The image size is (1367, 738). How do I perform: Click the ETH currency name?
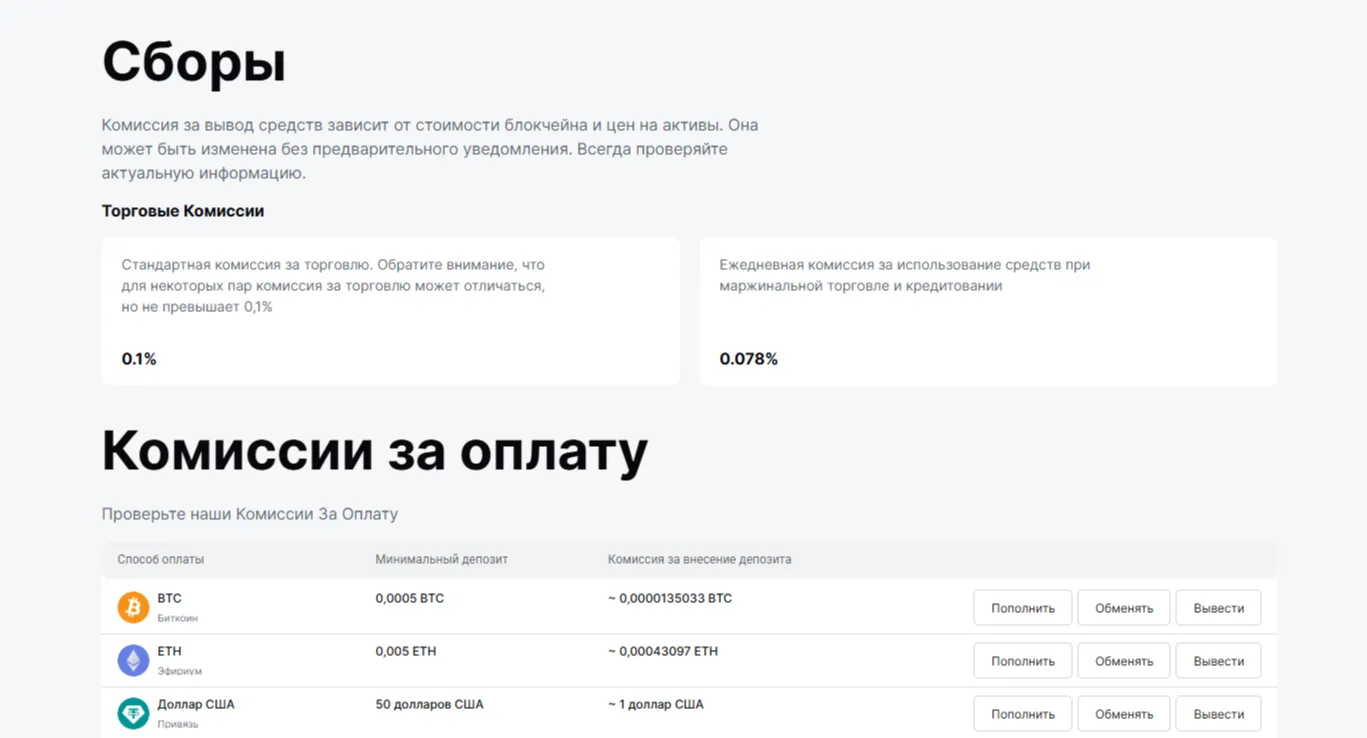pos(169,651)
